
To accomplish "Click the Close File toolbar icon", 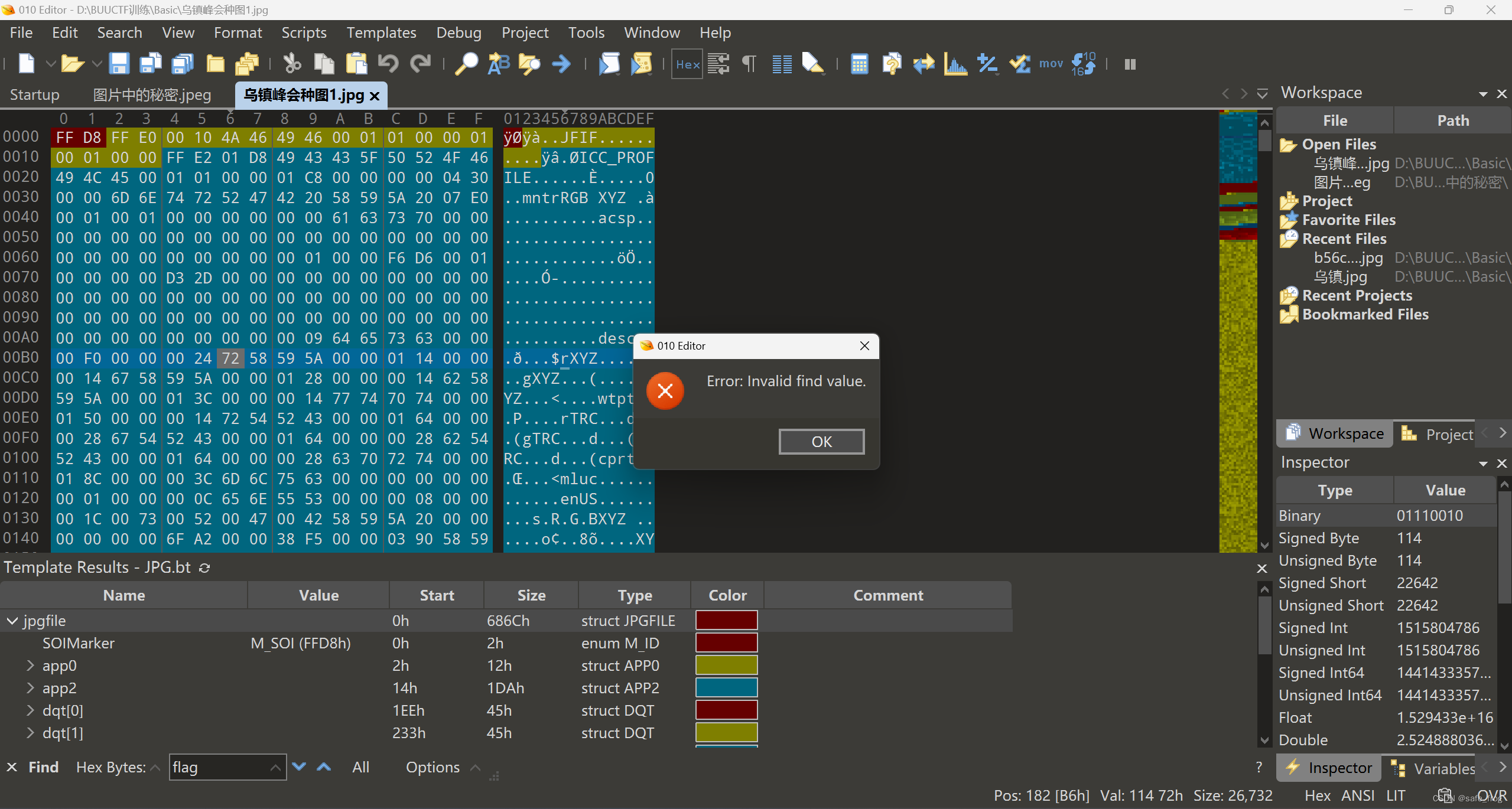I will coord(215,64).
